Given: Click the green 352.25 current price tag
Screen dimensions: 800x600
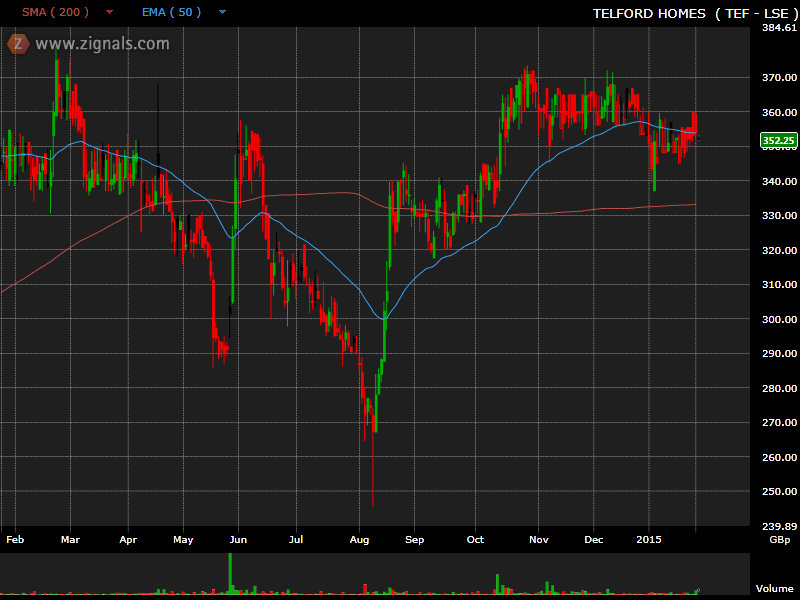Looking at the screenshot, I should click(777, 141).
